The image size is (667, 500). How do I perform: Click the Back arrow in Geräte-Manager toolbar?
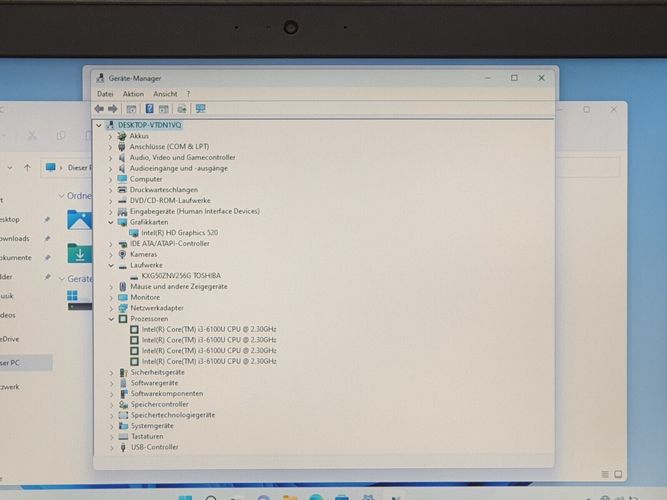pos(99,109)
